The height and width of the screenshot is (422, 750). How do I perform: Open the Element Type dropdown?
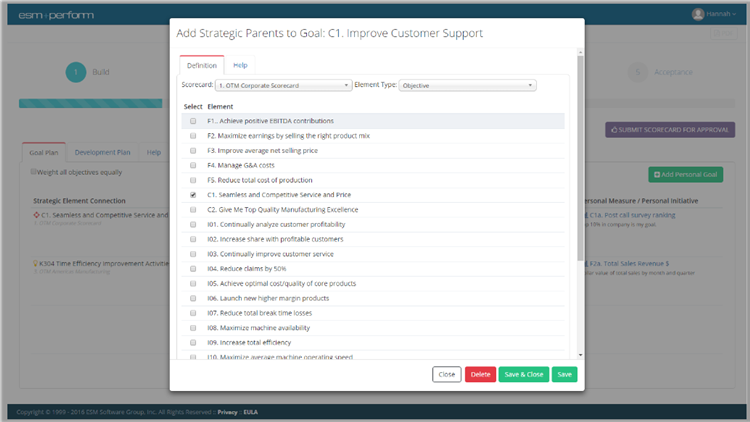point(467,85)
